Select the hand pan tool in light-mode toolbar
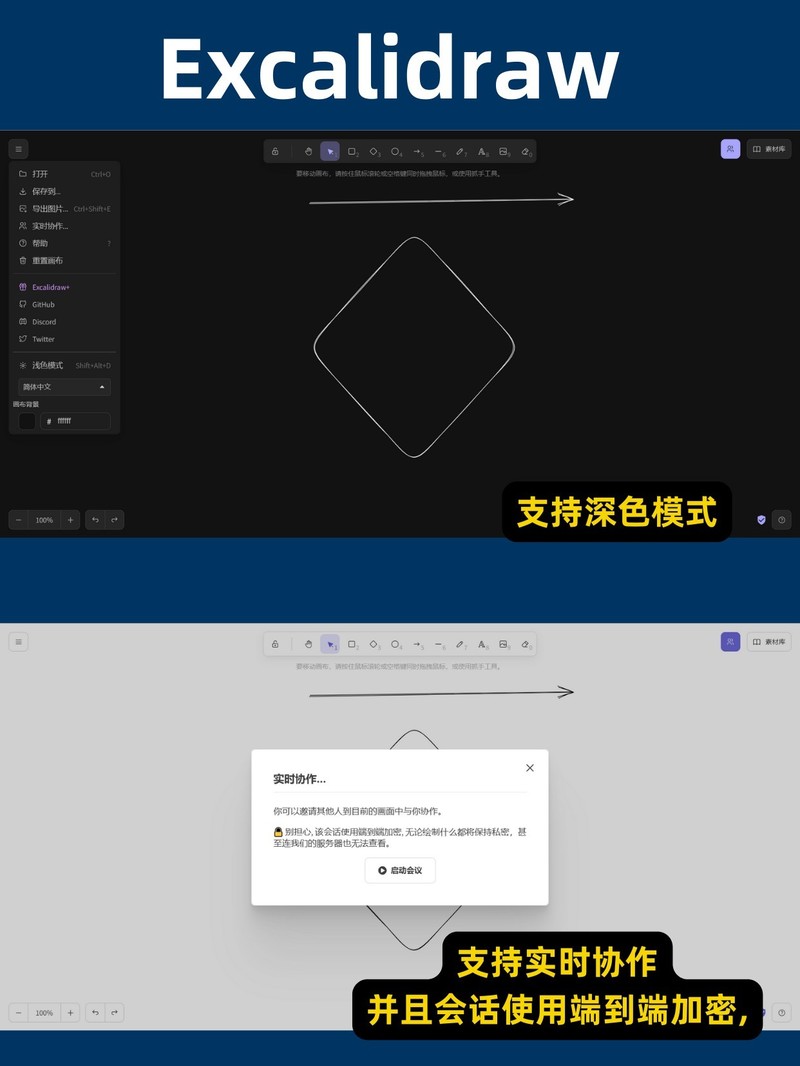800x1066 pixels. point(309,644)
